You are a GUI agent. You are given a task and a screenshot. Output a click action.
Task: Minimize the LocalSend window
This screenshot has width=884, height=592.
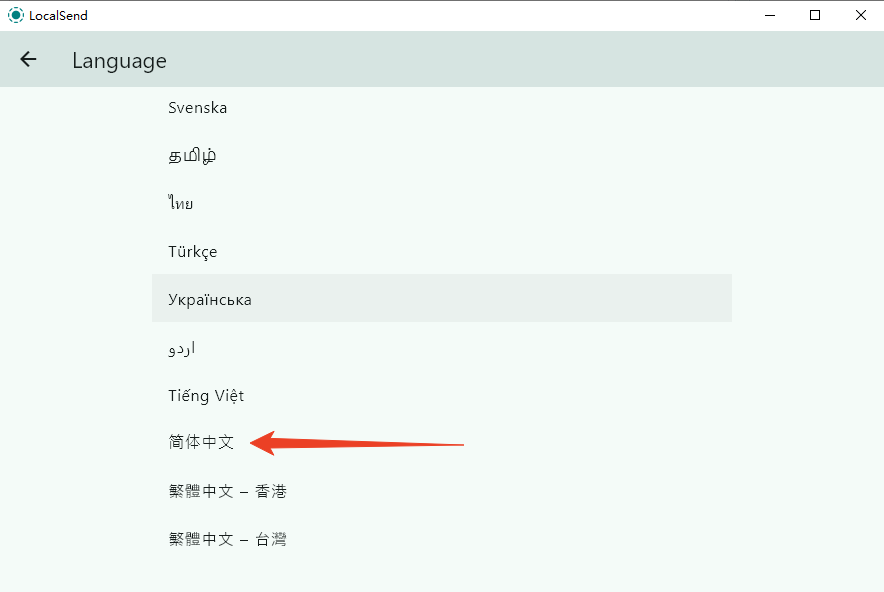coord(769,15)
